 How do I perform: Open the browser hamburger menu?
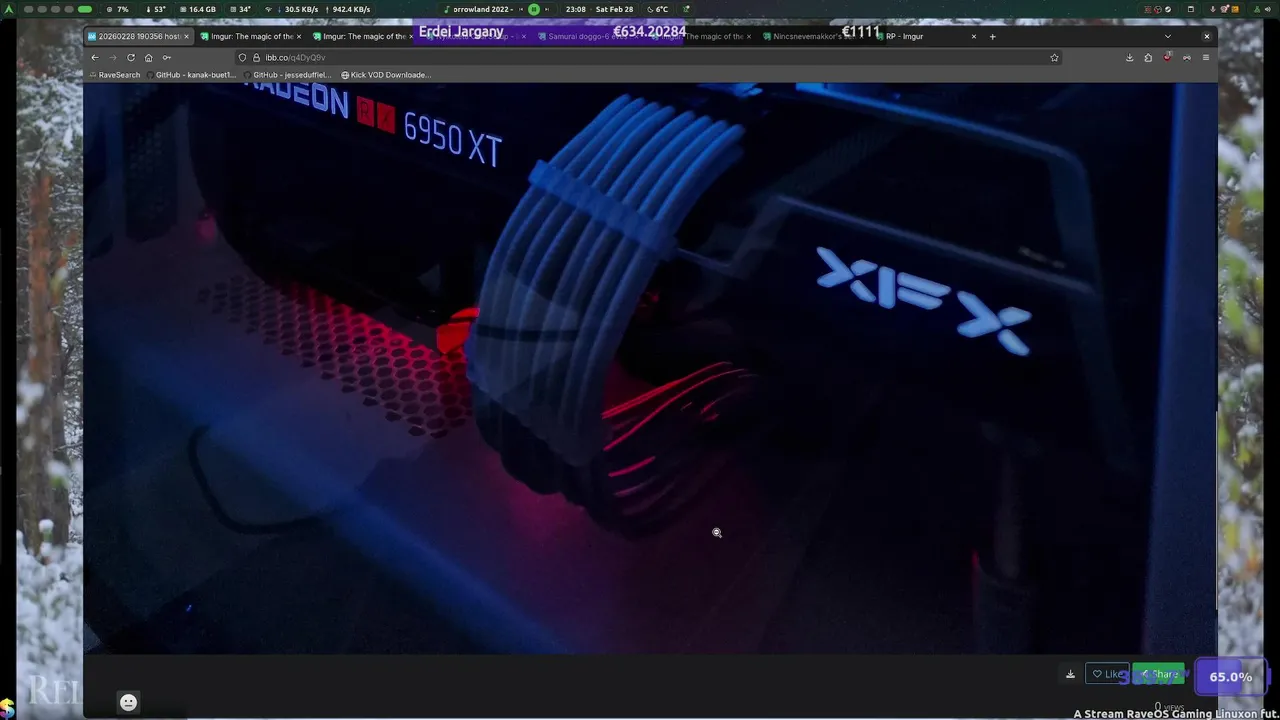pyautogui.click(x=1205, y=58)
